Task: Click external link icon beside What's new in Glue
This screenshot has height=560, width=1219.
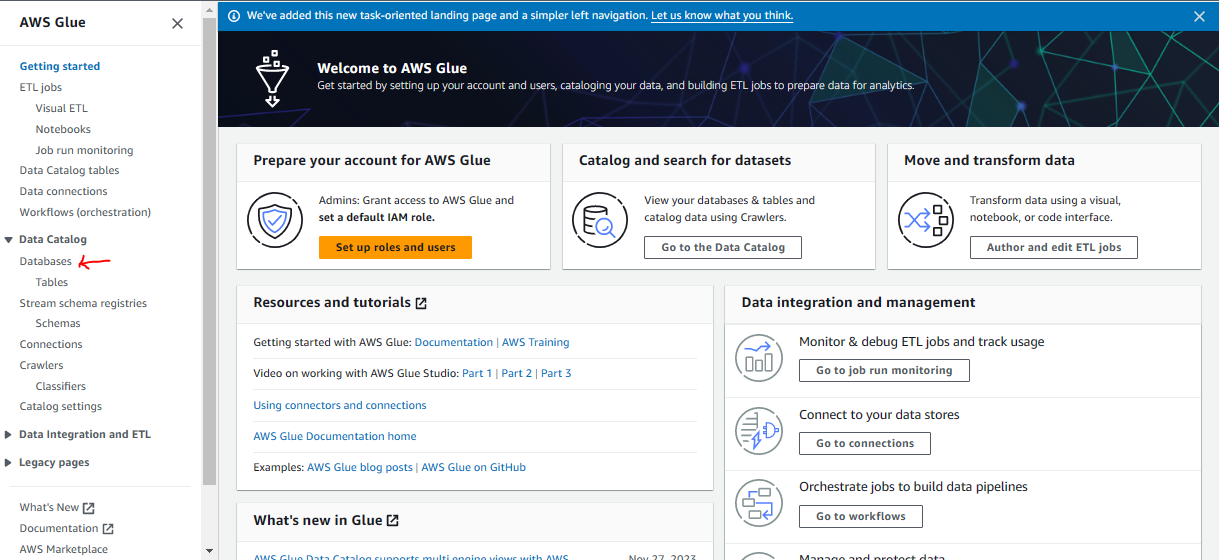Action: [x=393, y=521]
